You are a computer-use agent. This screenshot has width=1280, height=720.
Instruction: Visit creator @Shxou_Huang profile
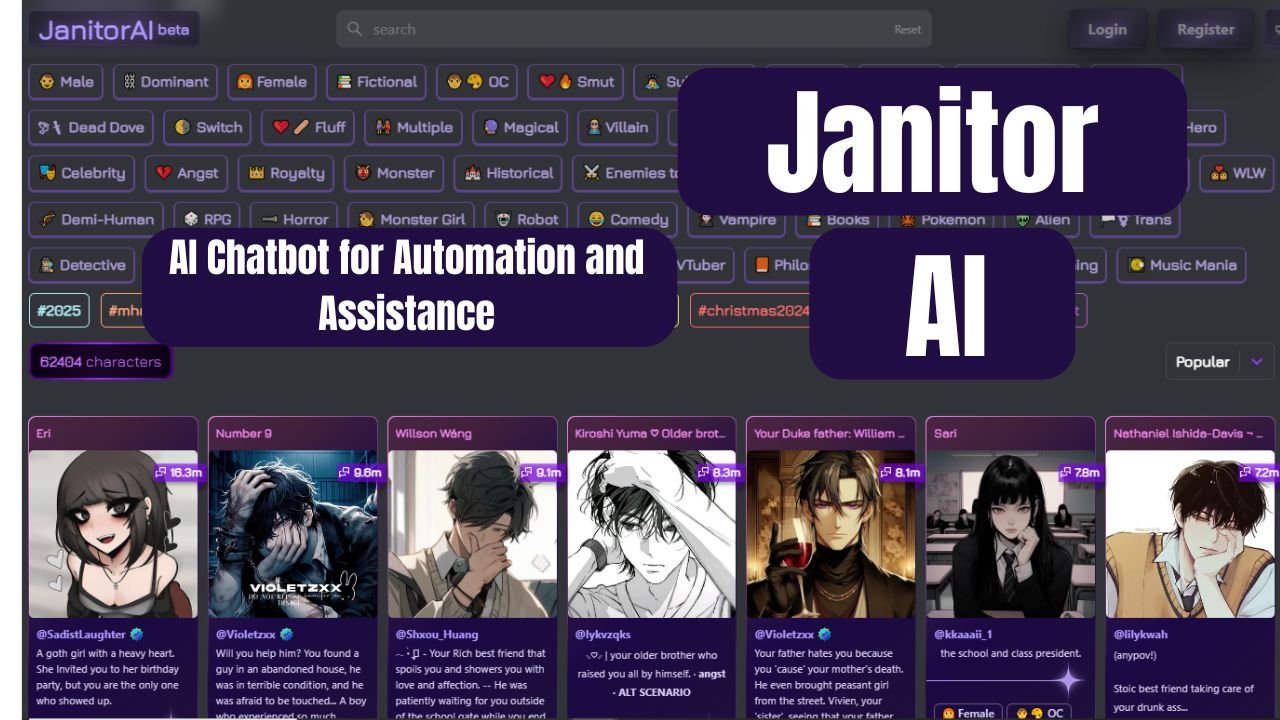(437, 634)
